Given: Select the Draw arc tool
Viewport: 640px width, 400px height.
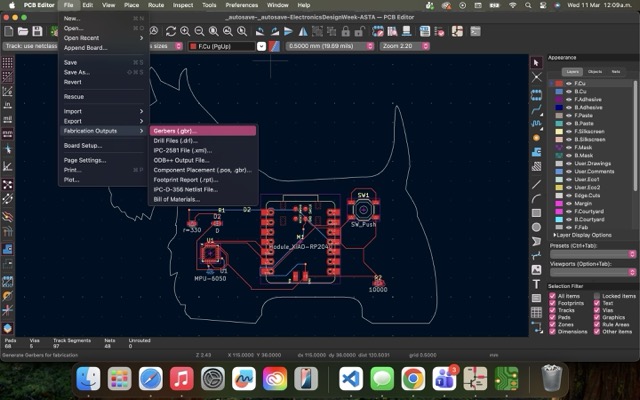Looking at the screenshot, I should tap(536, 199).
